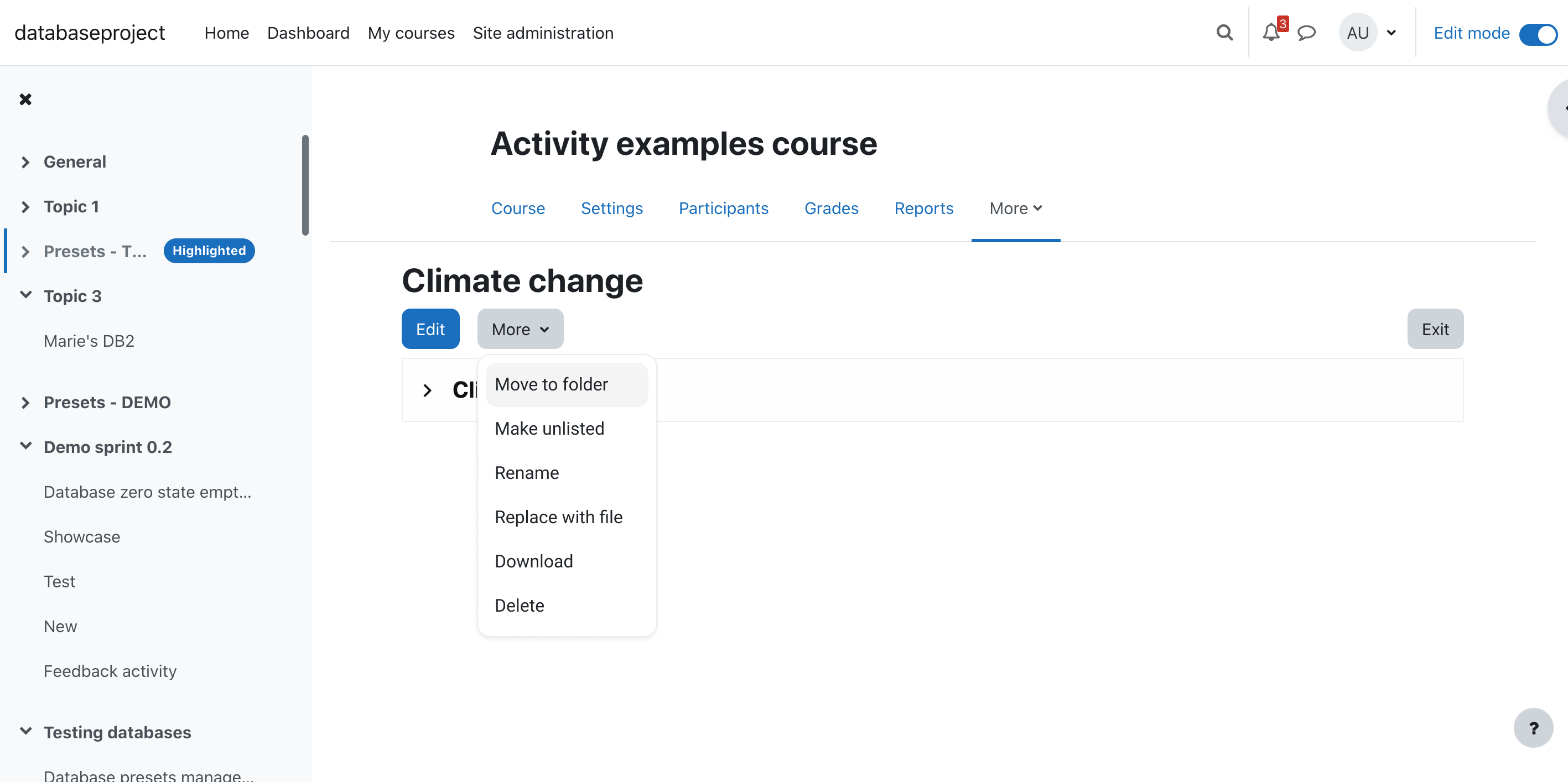Toggle the Edit mode switch
The image size is (1568, 782).
click(1538, 34)
